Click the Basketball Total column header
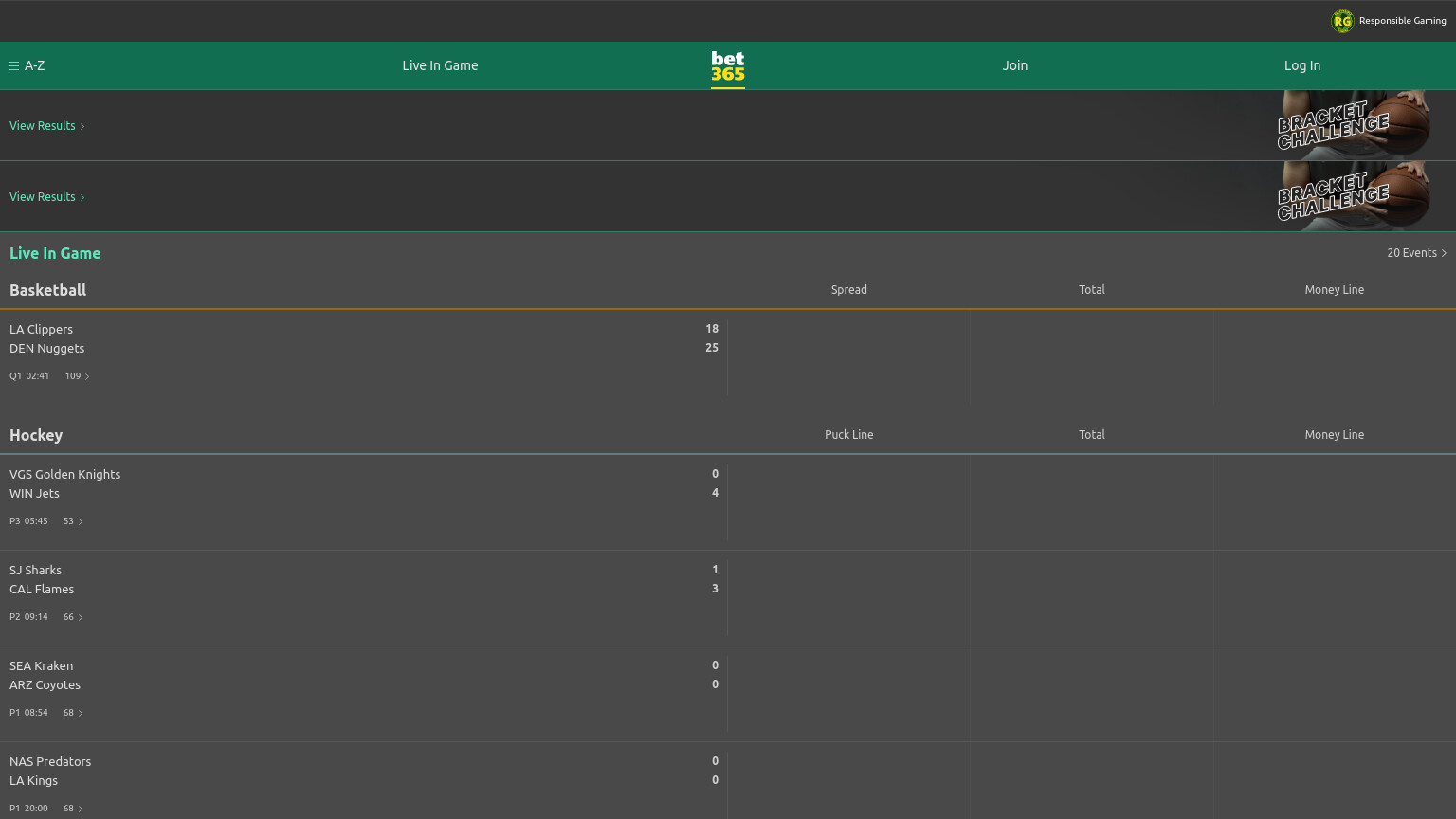The image size is (1456, 819). point(1092,290)
